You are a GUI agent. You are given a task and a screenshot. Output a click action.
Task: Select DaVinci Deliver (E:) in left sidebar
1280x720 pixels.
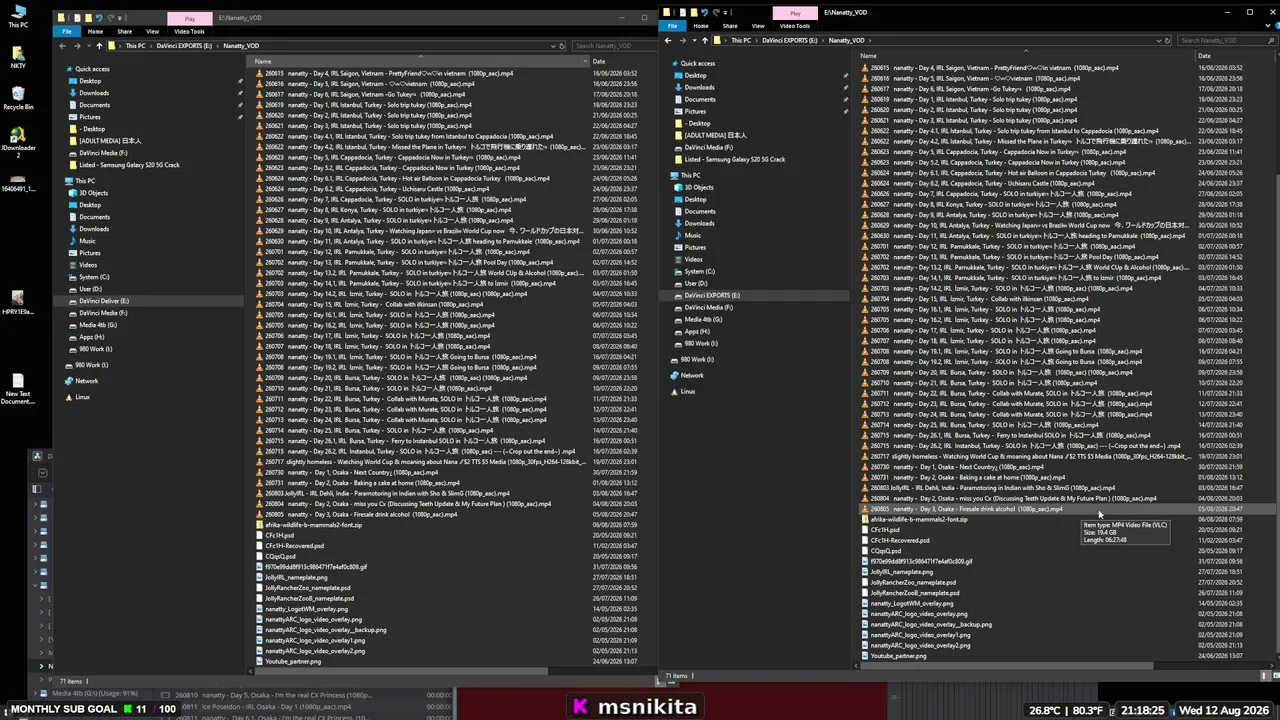(103, 301)
